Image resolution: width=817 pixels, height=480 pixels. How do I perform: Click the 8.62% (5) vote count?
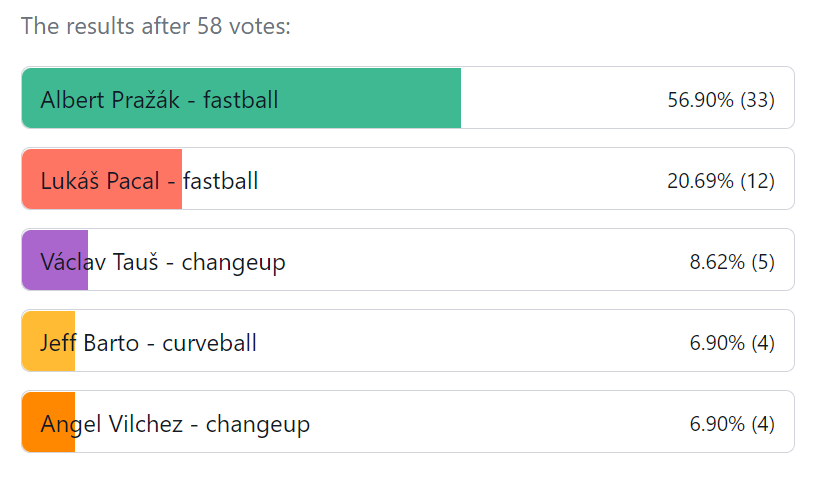(731, 261)
